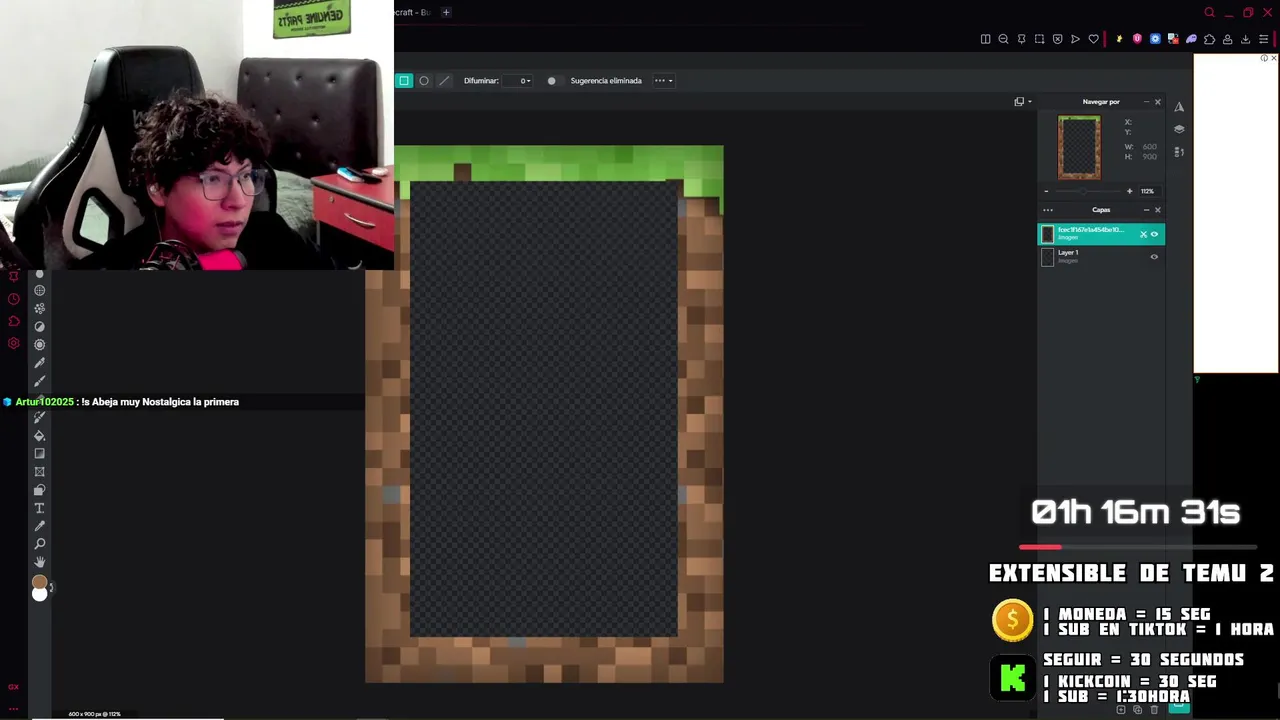Hide Layer 1 visibility eye
The width and height of the screenshot is (1280, 720).
pyautogui.click(x=1154, y=257)
